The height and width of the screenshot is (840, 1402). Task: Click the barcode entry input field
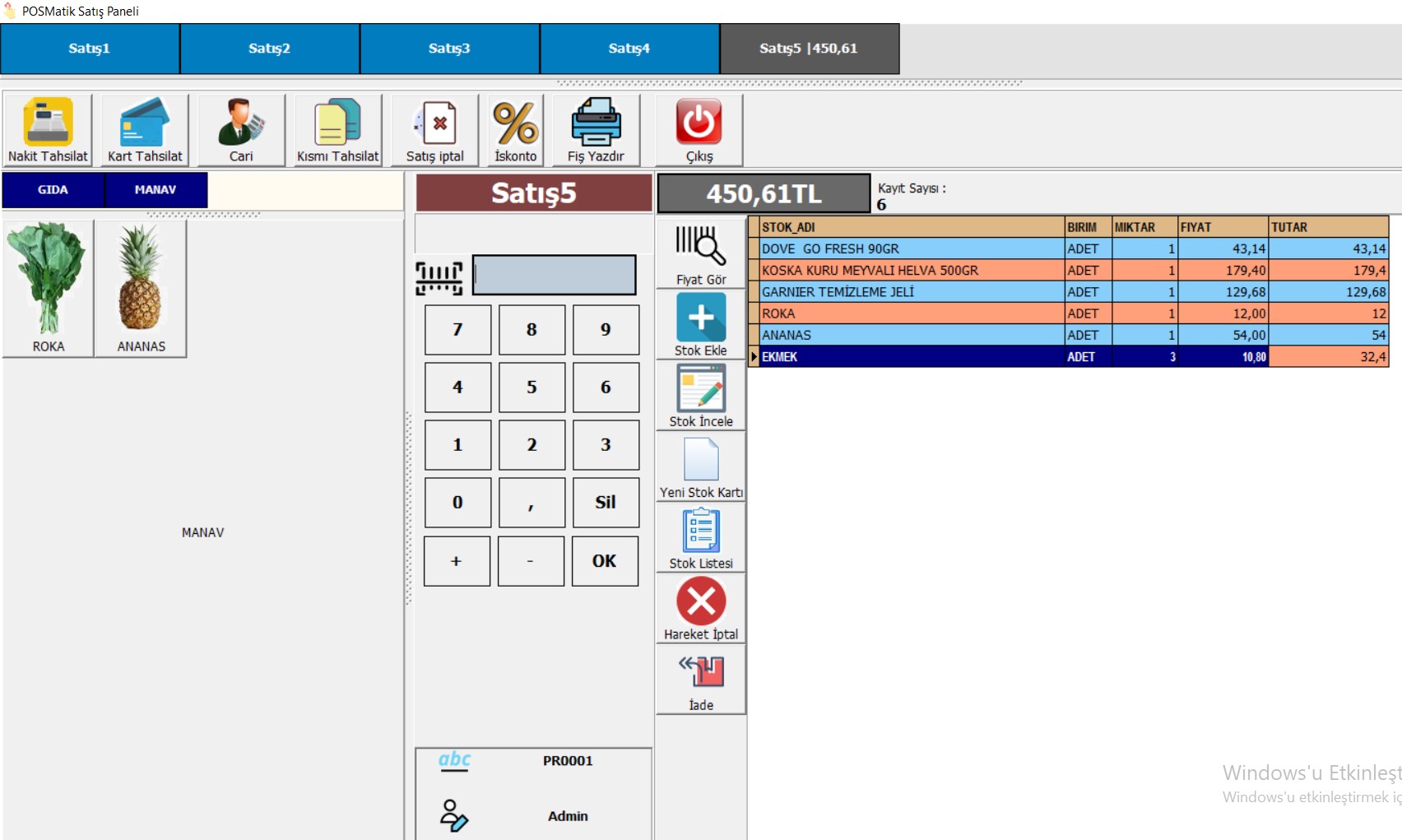click(554, 275)
